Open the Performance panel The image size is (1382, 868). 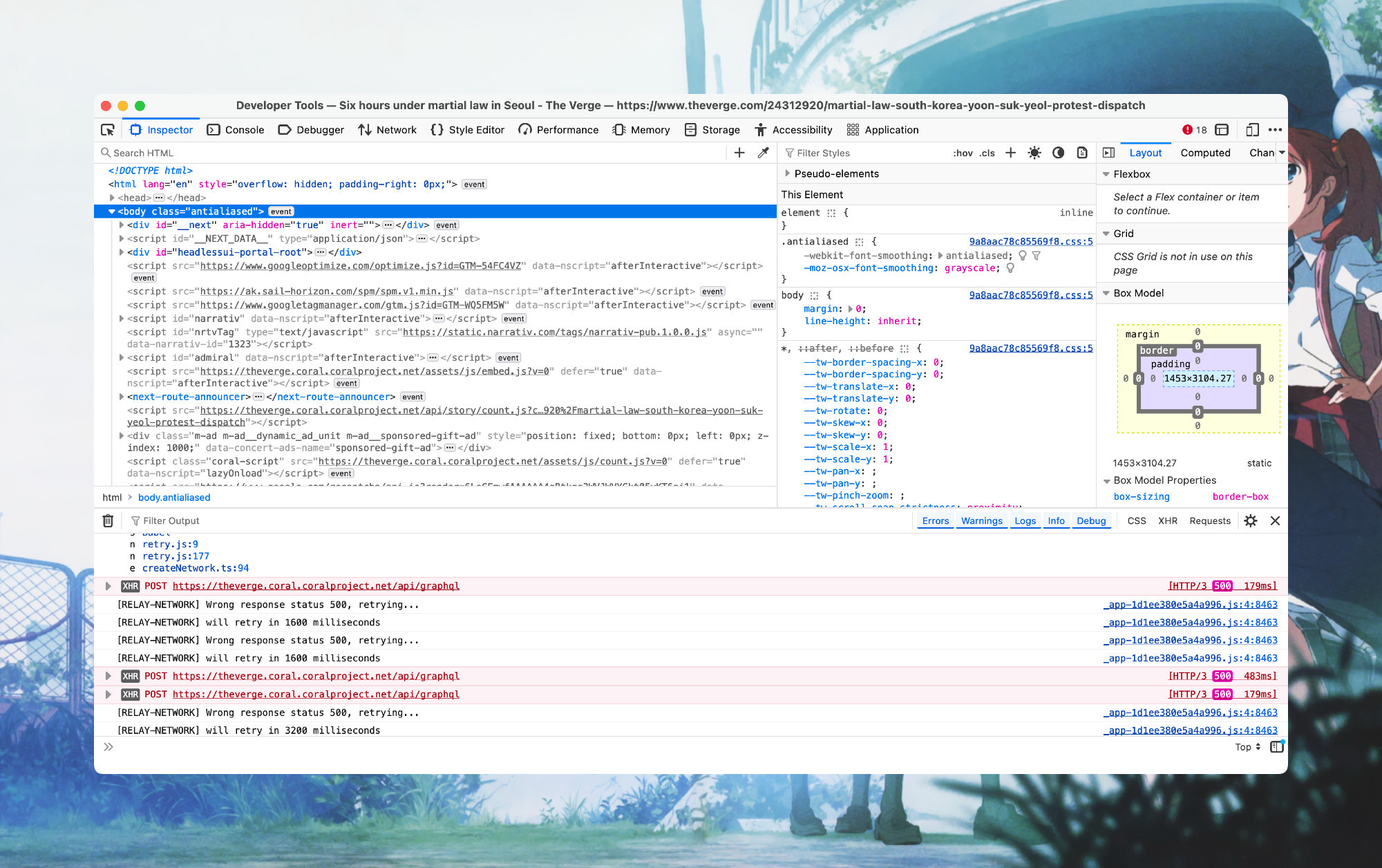[558, 130]
